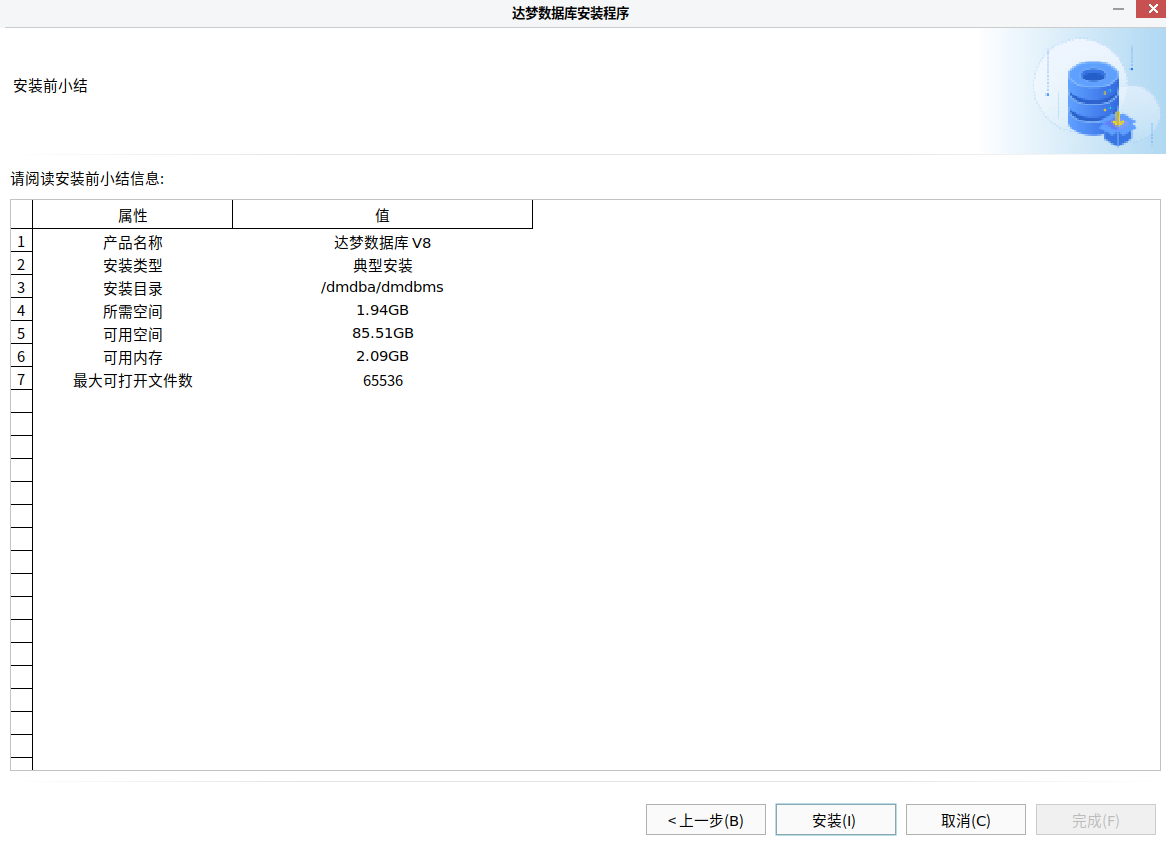The width and height of the screenshot is (1166, 851).
Task: Select the 值 column header
Action: click(382, 215)
